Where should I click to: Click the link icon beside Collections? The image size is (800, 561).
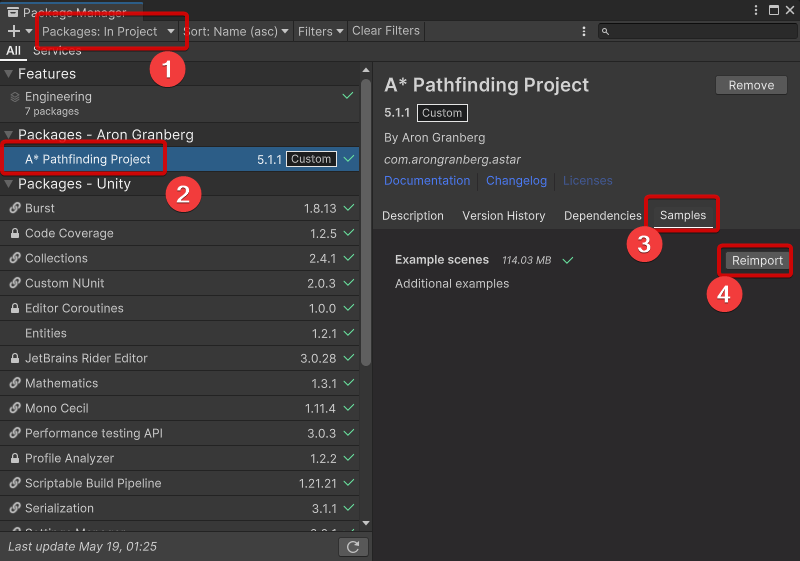point(15,258)
